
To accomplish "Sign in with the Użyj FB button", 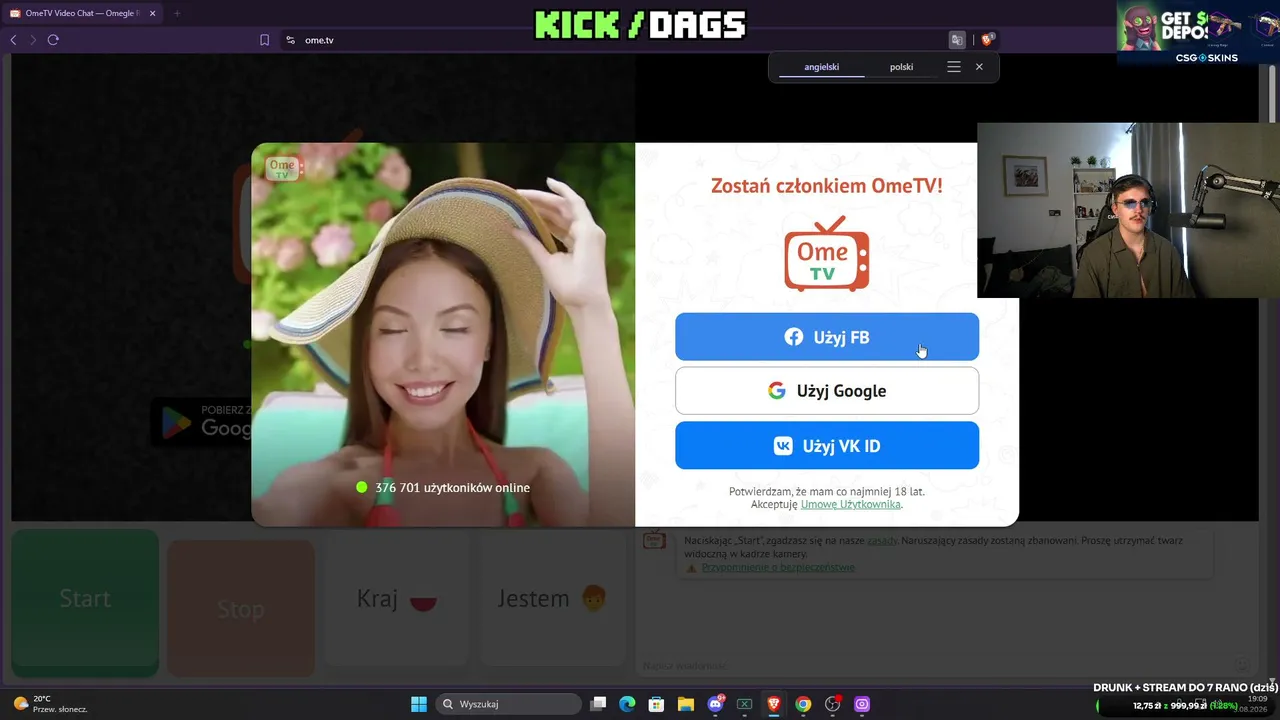I will click(826, 337).
